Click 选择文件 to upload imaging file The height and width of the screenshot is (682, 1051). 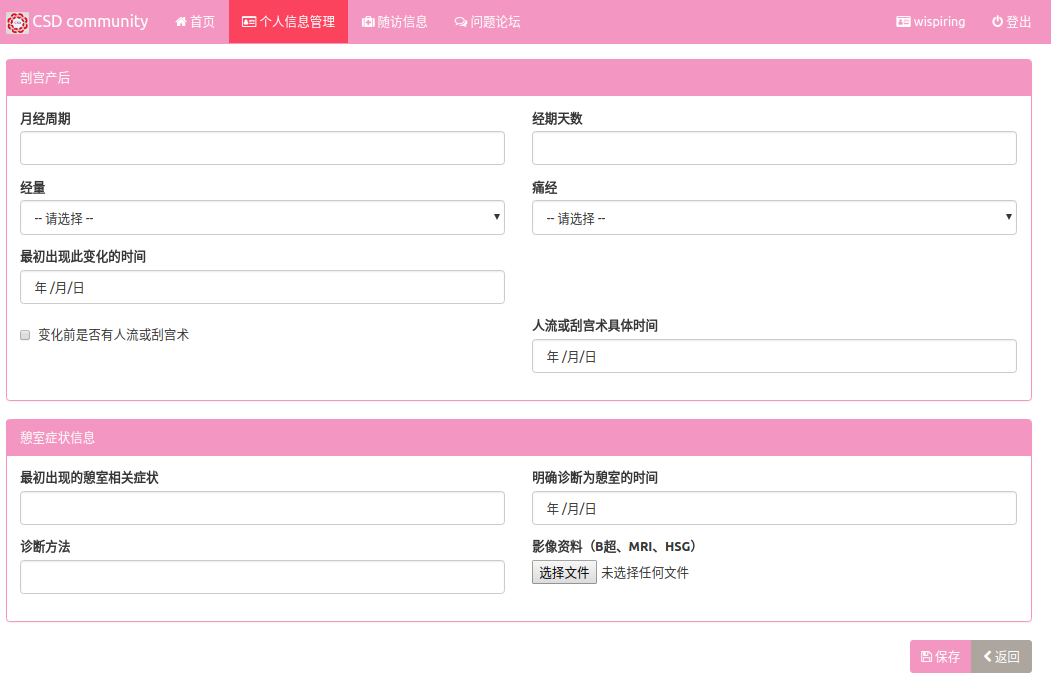(x=564, y=572)
